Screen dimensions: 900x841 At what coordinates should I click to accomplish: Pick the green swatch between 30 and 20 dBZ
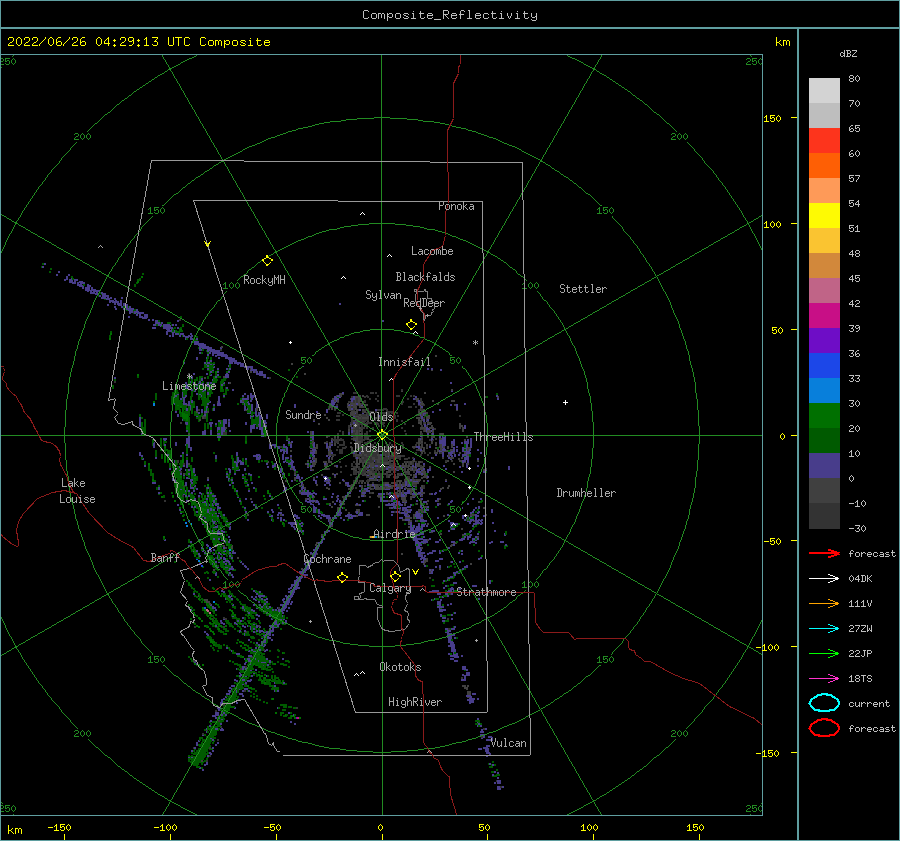click(x=824, y=416)
